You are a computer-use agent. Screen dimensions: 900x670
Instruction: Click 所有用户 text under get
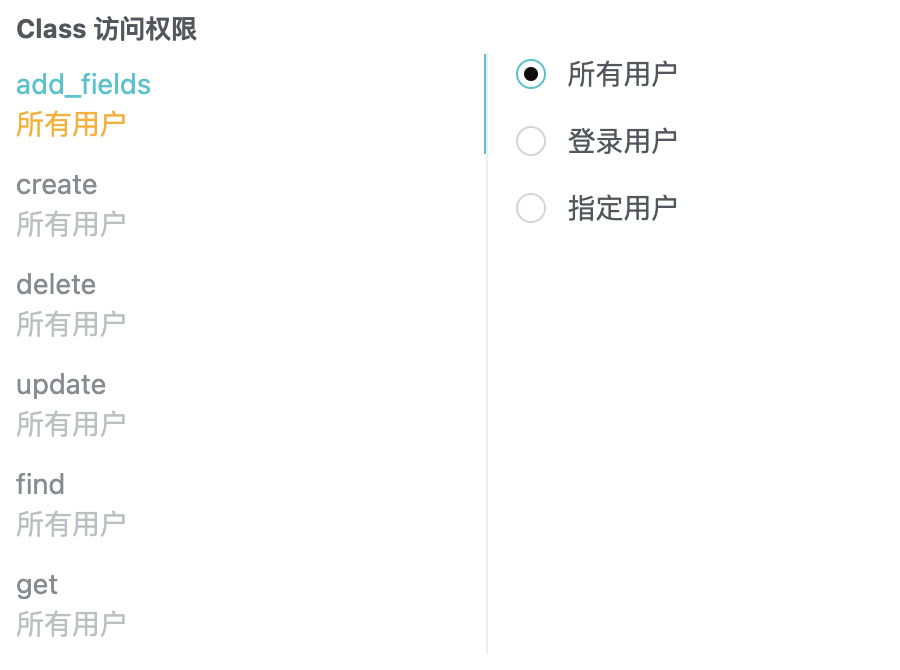(71, 624)
